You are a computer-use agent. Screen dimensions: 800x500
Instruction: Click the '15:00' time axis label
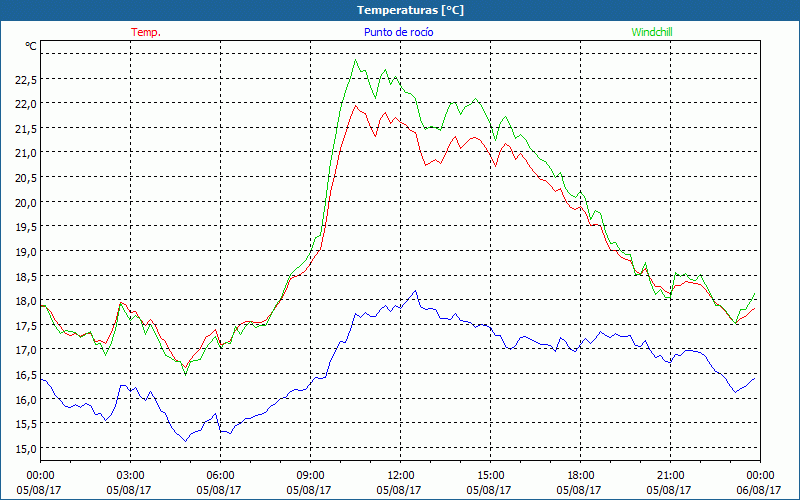pos(490,475)
